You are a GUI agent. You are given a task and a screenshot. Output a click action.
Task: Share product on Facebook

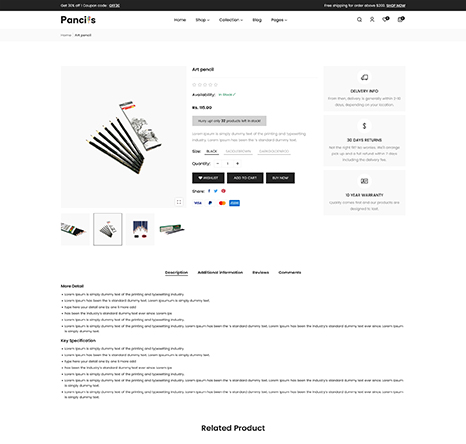point(209,191)
